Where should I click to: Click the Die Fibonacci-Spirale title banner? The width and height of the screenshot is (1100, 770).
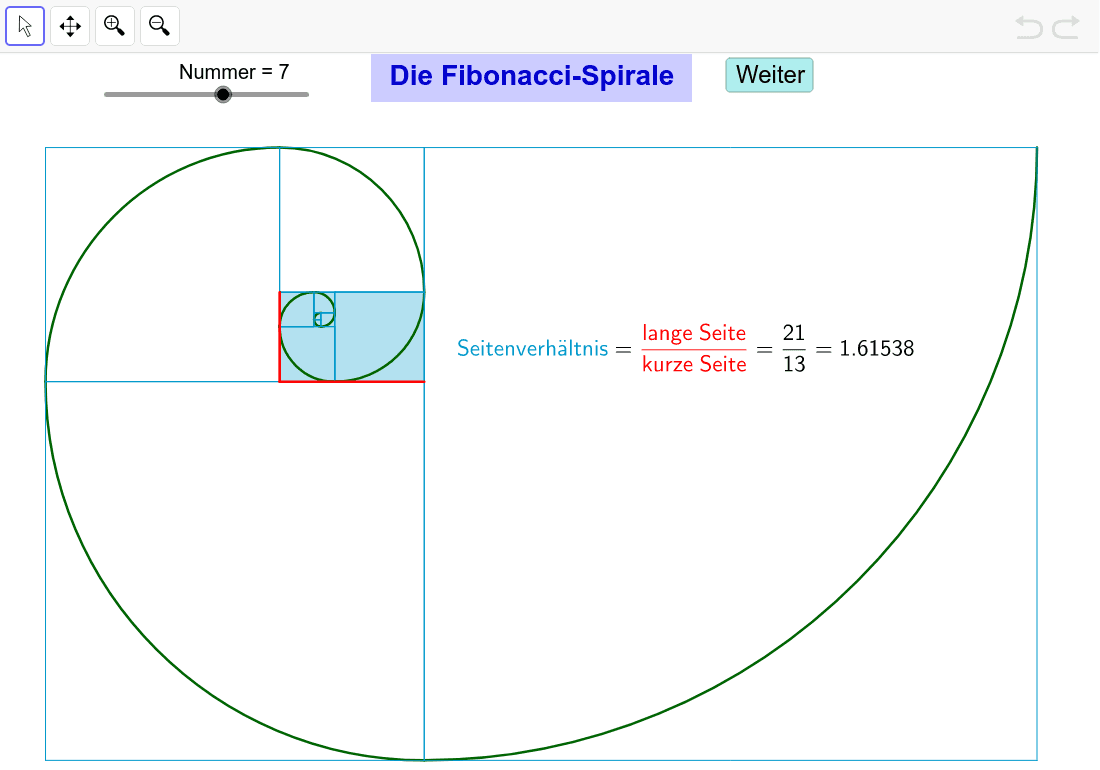(x=531, y=77)
